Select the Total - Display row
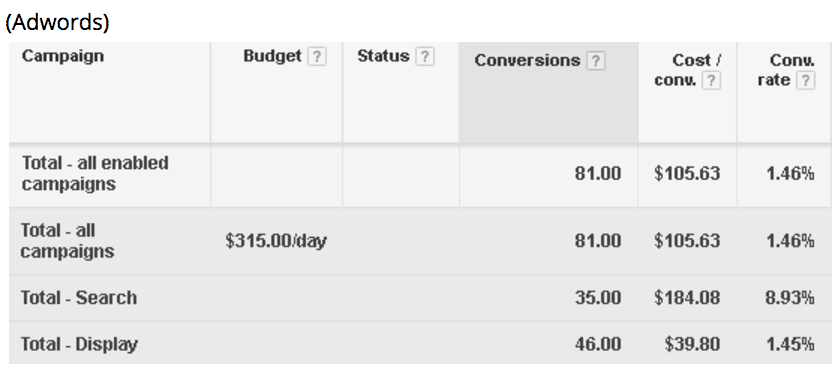This screenshot has width=838, height=369. [x=420, y=343]
